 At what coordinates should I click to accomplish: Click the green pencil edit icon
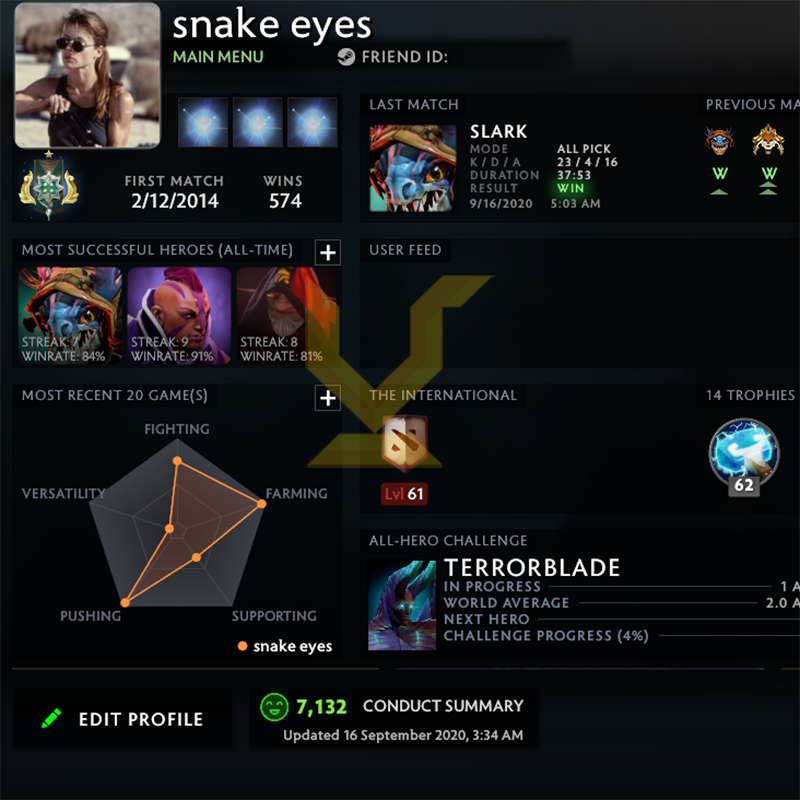click(x=51, y=718)
